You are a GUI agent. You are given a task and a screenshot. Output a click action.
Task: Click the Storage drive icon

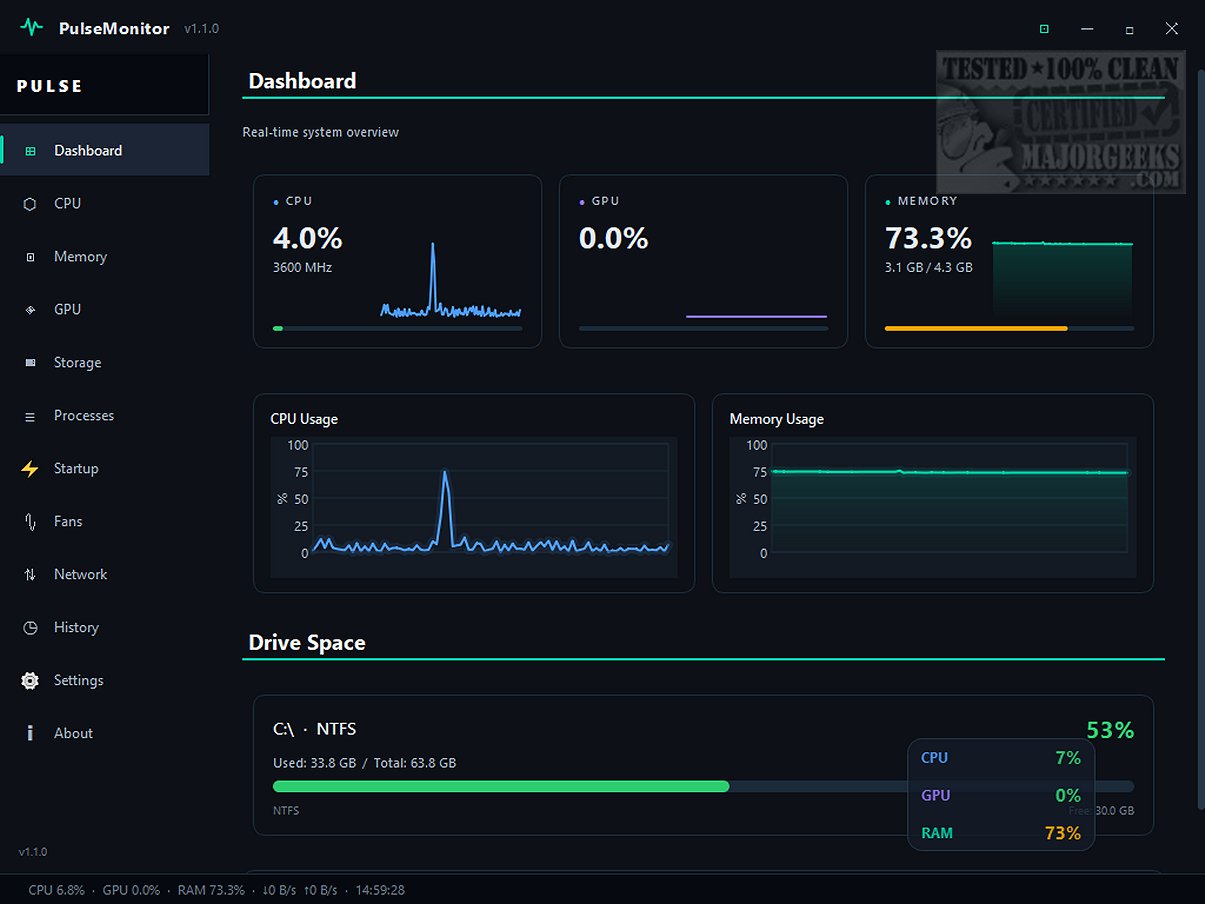pos(30,363)
